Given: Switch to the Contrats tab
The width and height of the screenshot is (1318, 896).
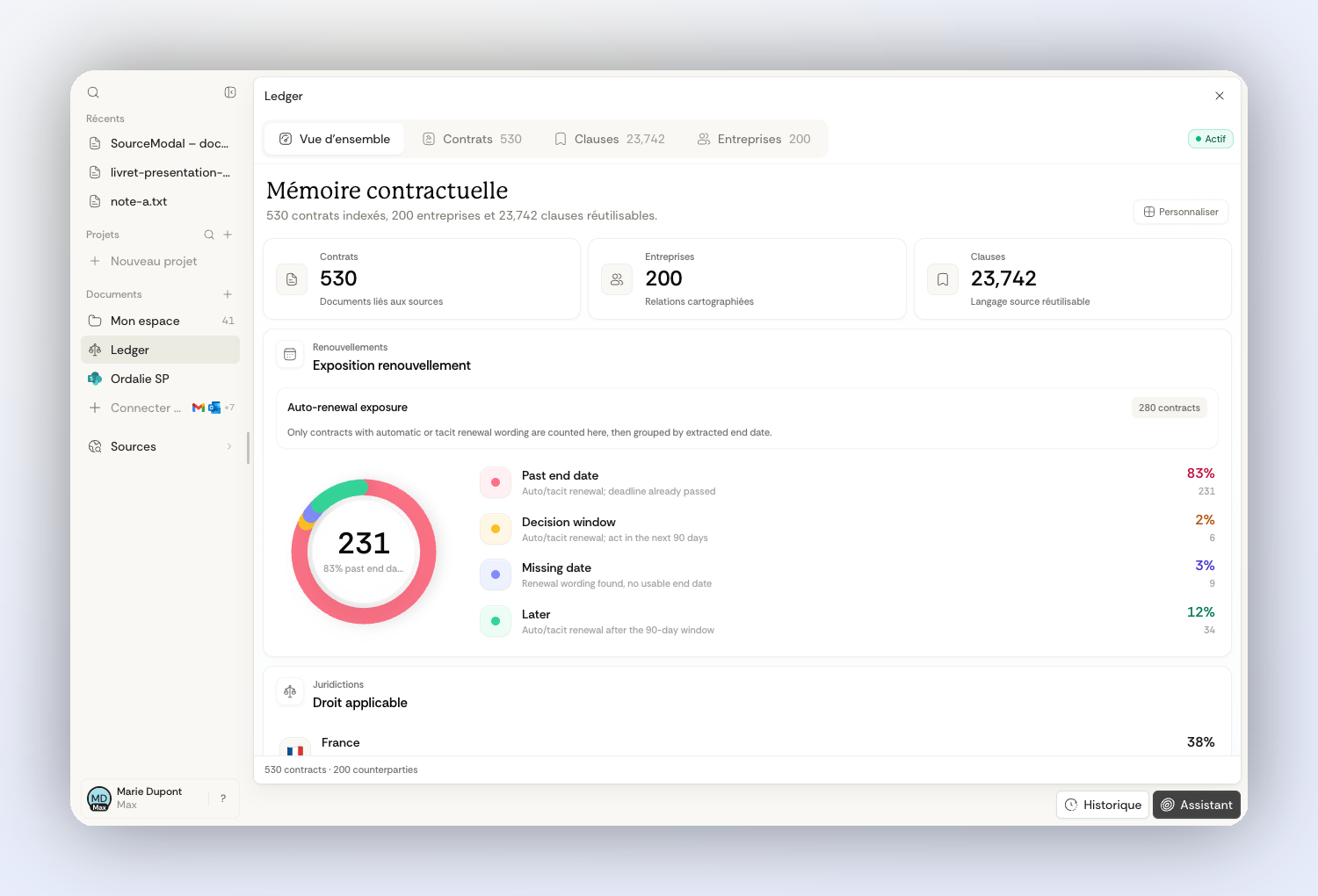Looking at the screenshot, I should [x=472, y=139].
